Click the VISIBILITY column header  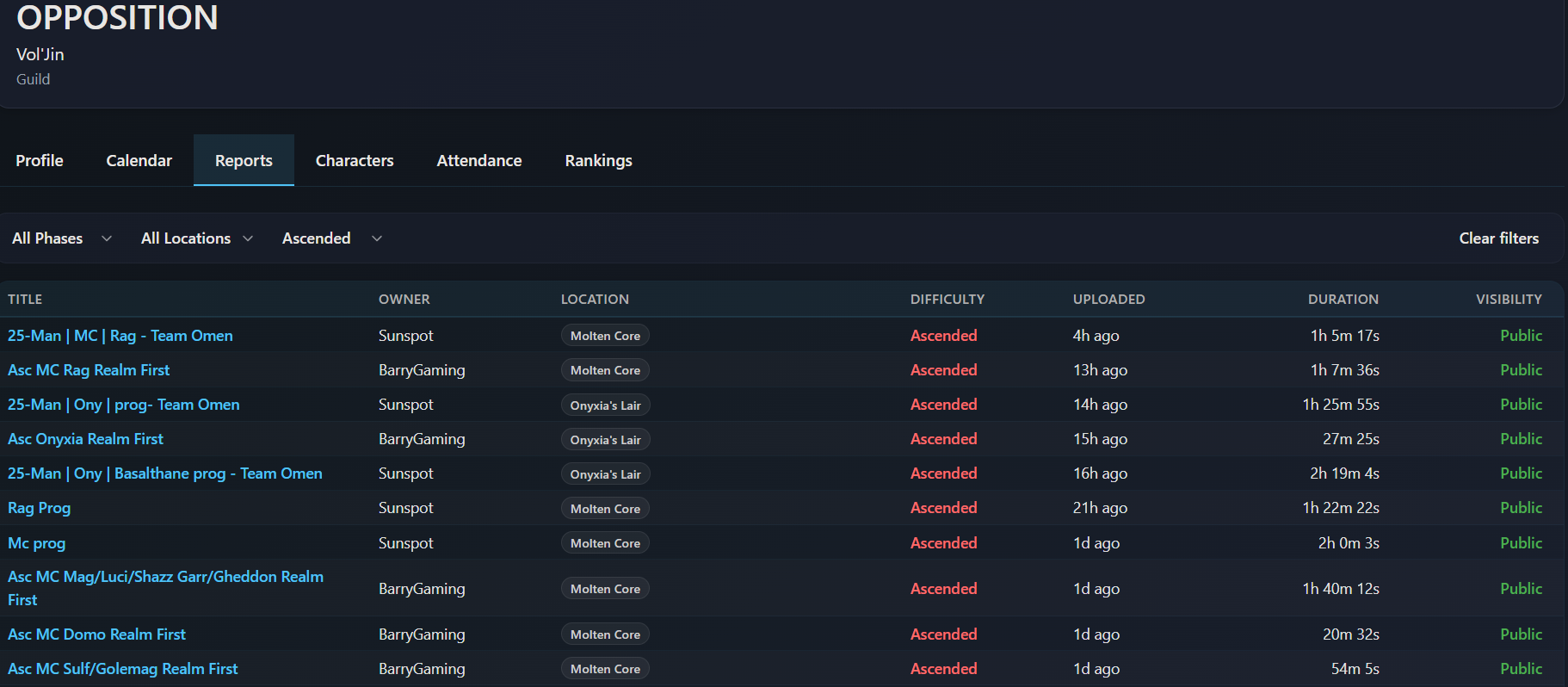pyautogui.click(x=1509, y=300)
